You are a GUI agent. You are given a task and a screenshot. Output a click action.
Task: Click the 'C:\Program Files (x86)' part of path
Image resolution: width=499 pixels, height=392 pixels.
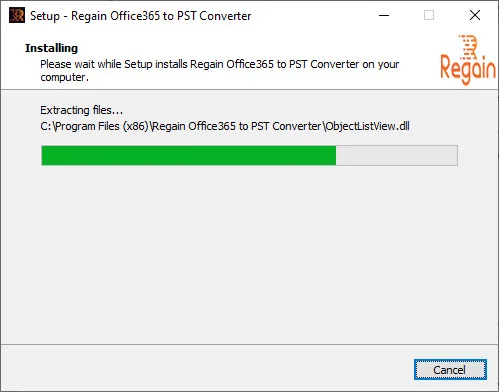(94, 126)
